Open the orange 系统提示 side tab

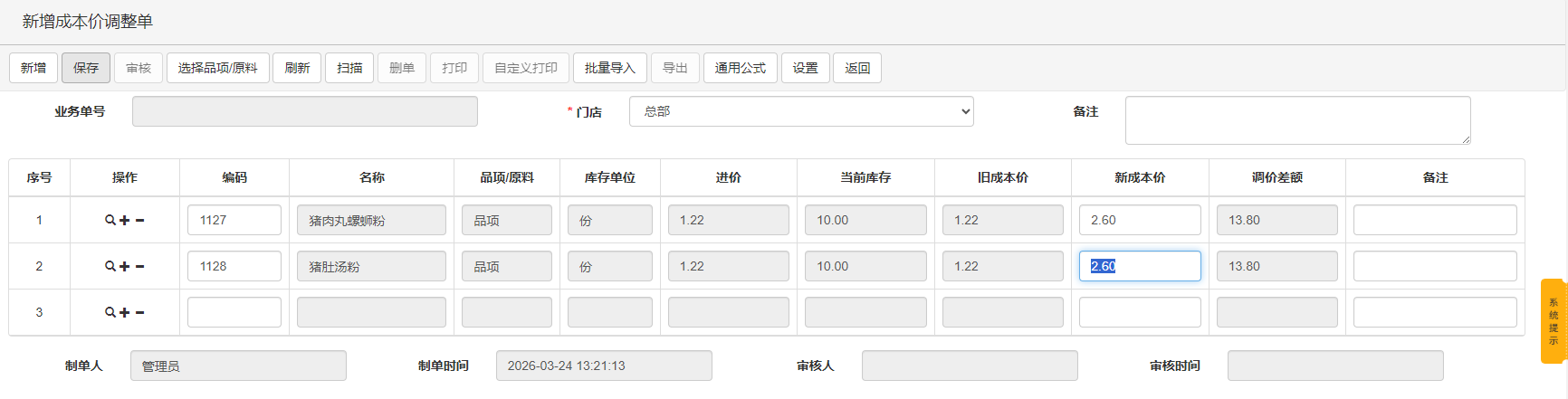(1553, 321)
